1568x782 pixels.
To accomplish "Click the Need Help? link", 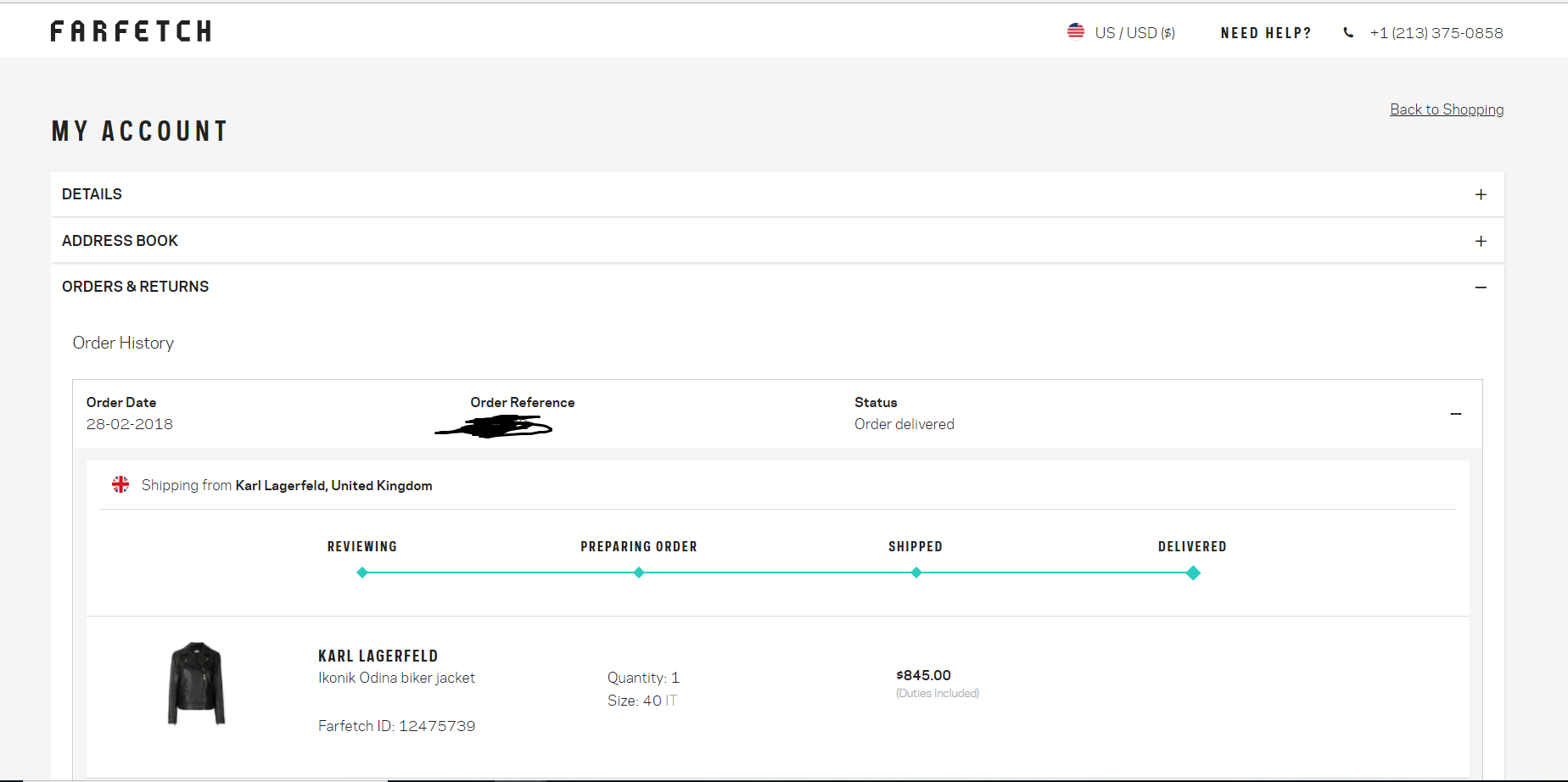I will 1265,33.
